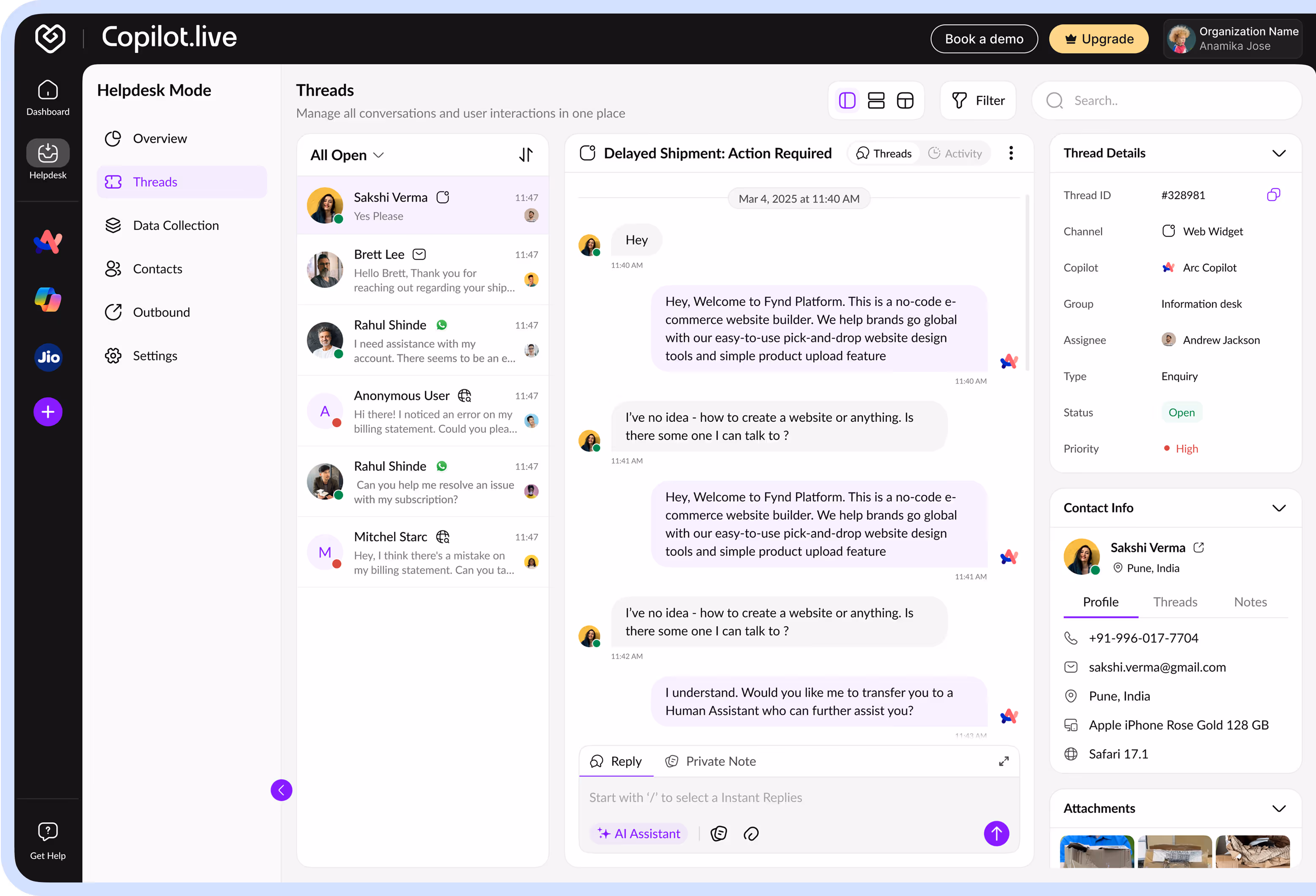Click the widget icon before Delayed Shipment title

click(587, 153)
